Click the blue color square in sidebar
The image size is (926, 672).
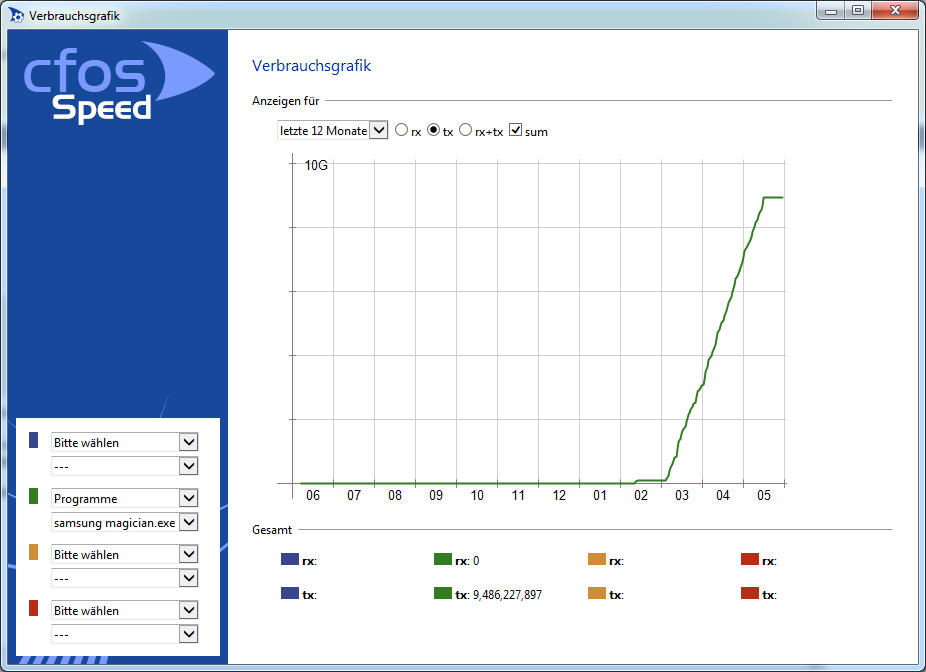34,440
